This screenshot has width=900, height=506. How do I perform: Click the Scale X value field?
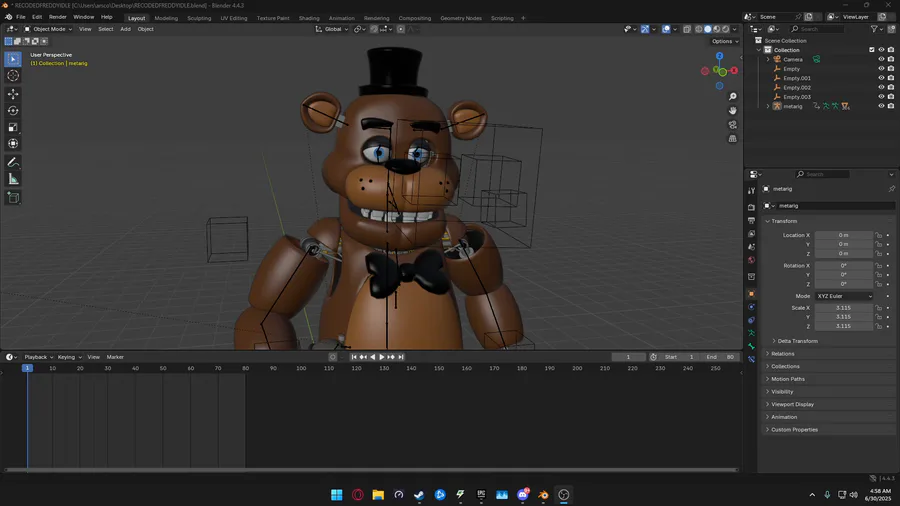point(843,308)
